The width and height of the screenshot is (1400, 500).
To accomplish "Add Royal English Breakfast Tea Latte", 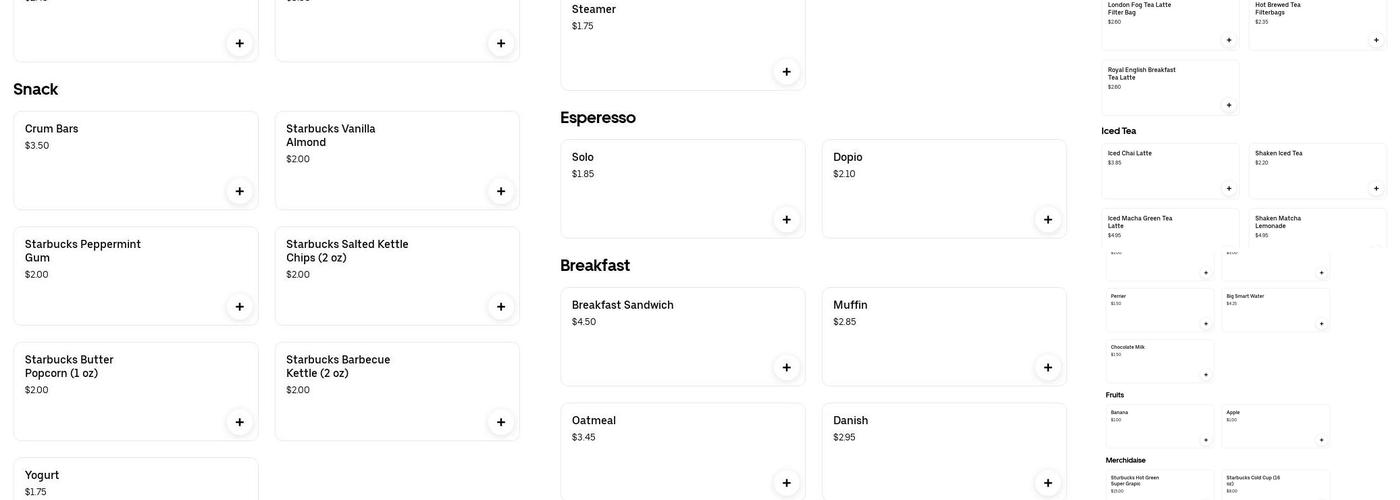I will click(x=1229, y=105).
